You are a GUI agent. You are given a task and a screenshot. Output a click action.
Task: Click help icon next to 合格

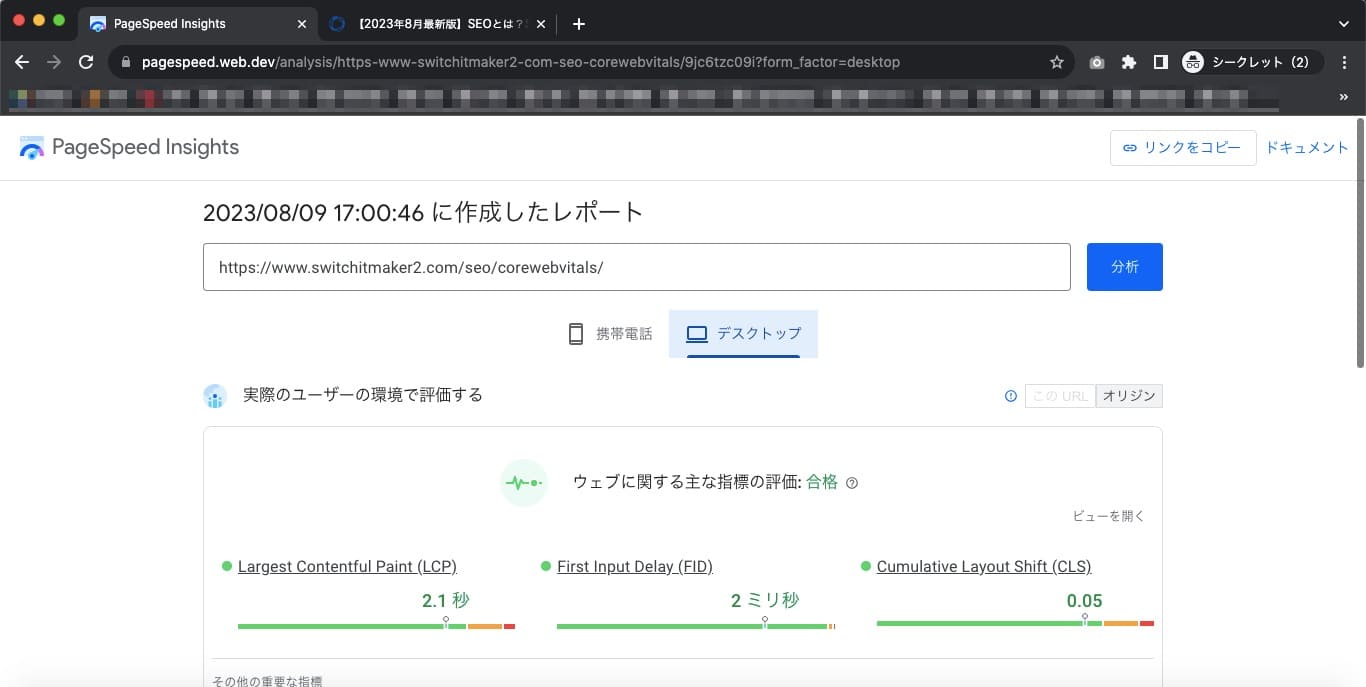(852, 483)
